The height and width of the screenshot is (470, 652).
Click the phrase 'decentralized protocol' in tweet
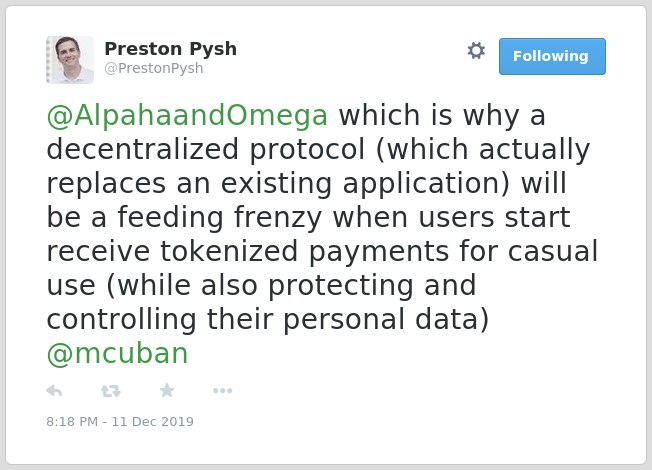point(206,150)
